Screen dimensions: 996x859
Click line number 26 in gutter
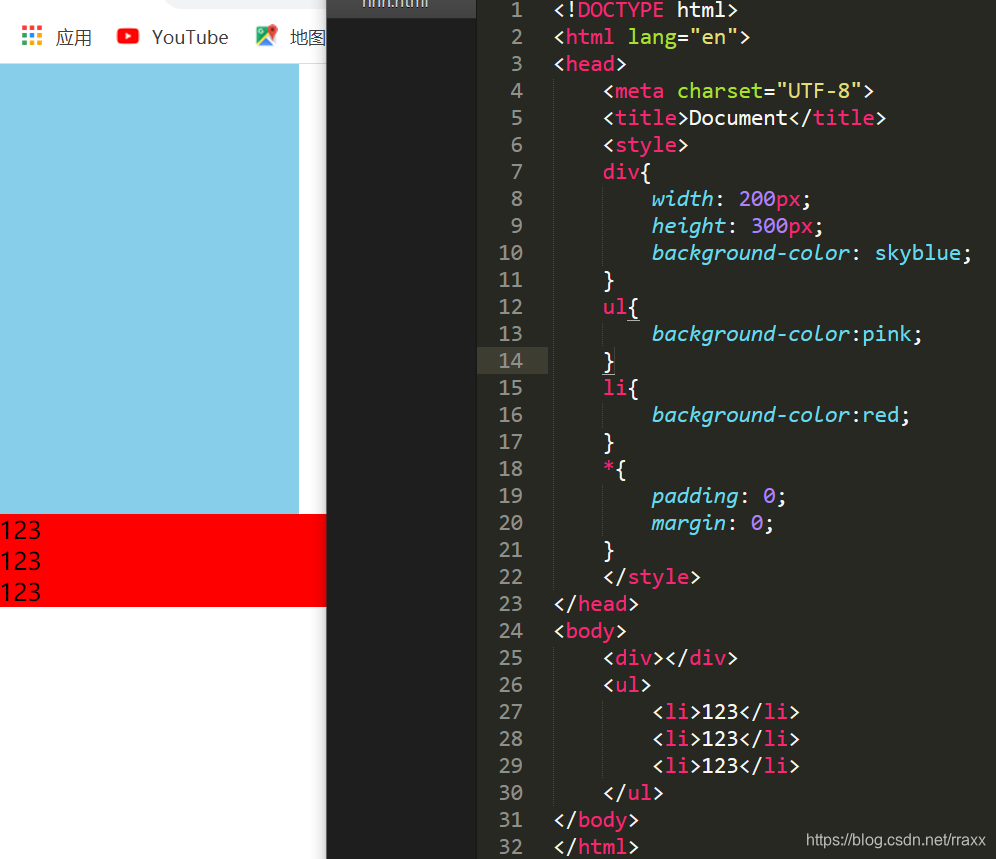point(511,685)
